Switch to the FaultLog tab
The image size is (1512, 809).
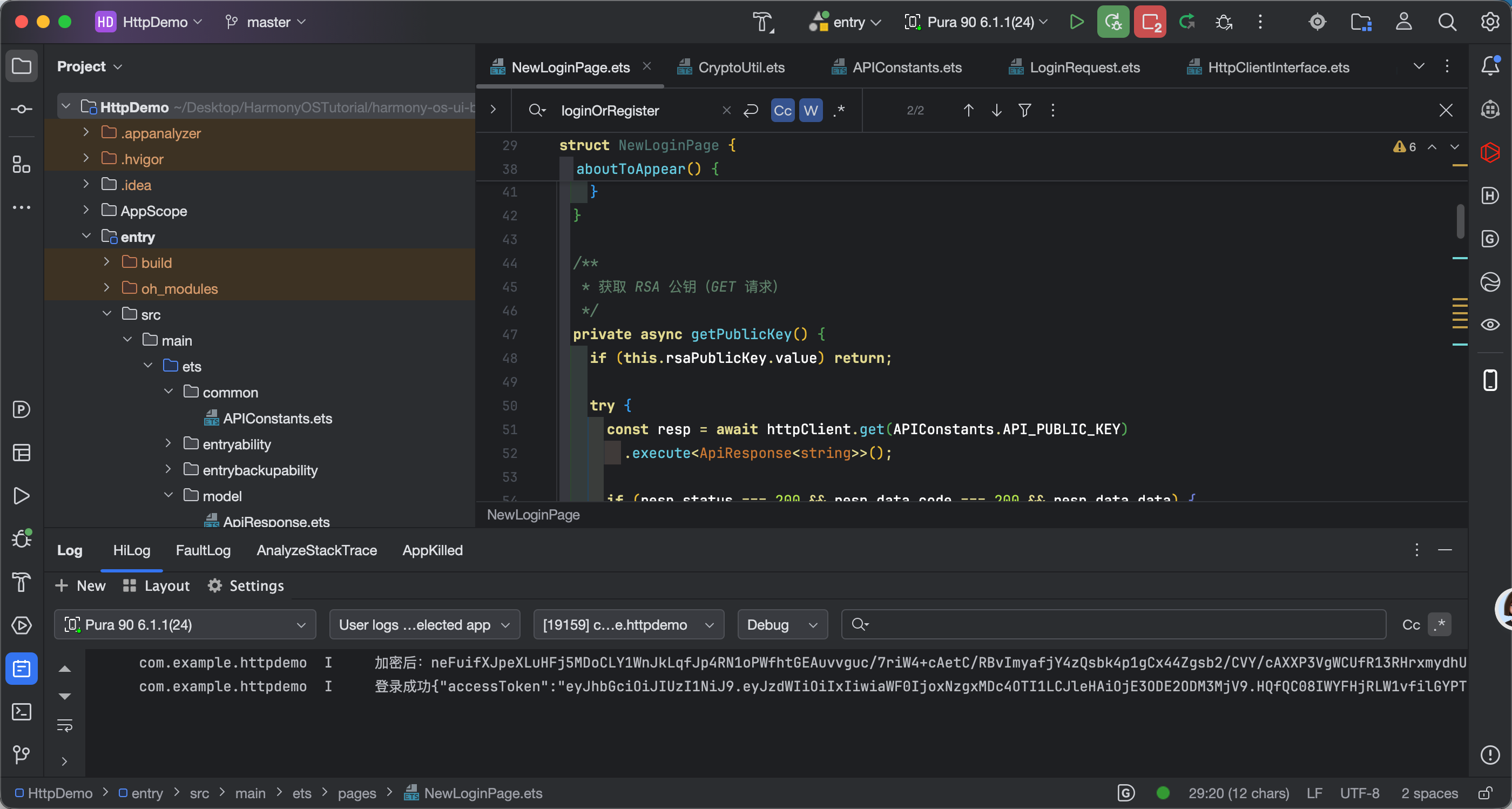click(x=203, y=550)
